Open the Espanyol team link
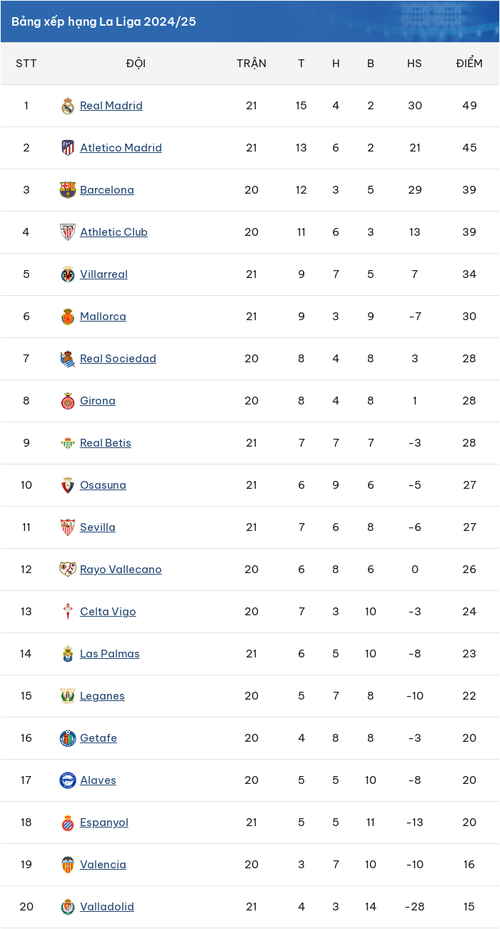The height and width of the screenshot is (929, 500). (x=104, y=822)
